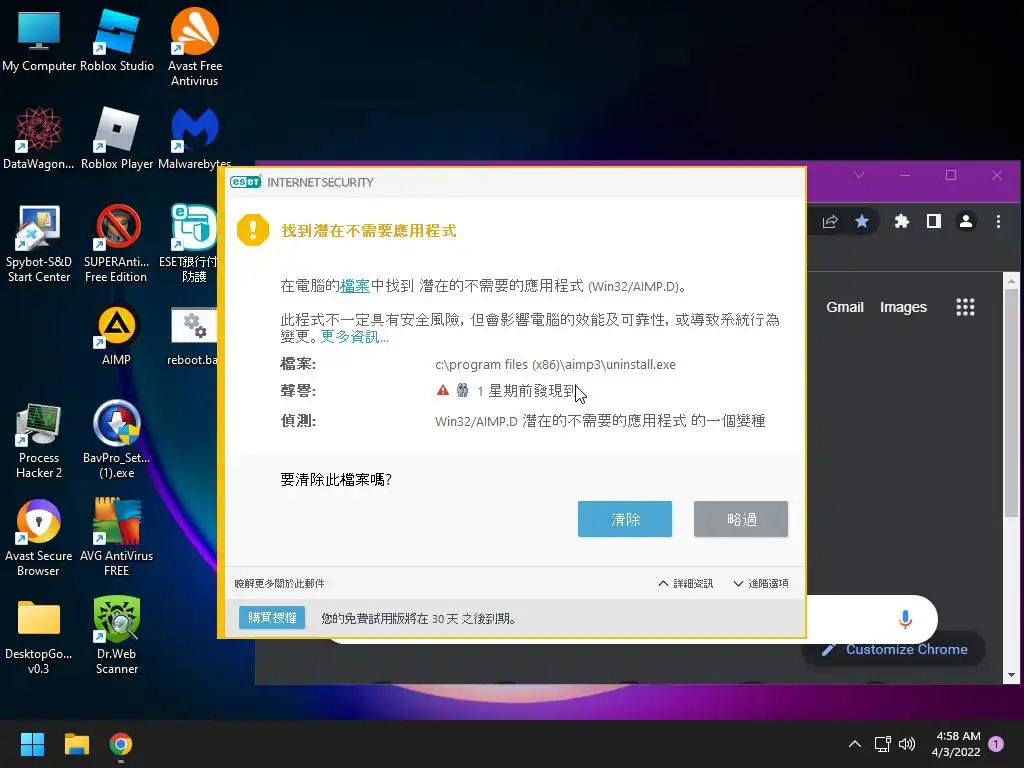
Task: Switch to Chrome on taskbar
Action: (x=121, y=744)
